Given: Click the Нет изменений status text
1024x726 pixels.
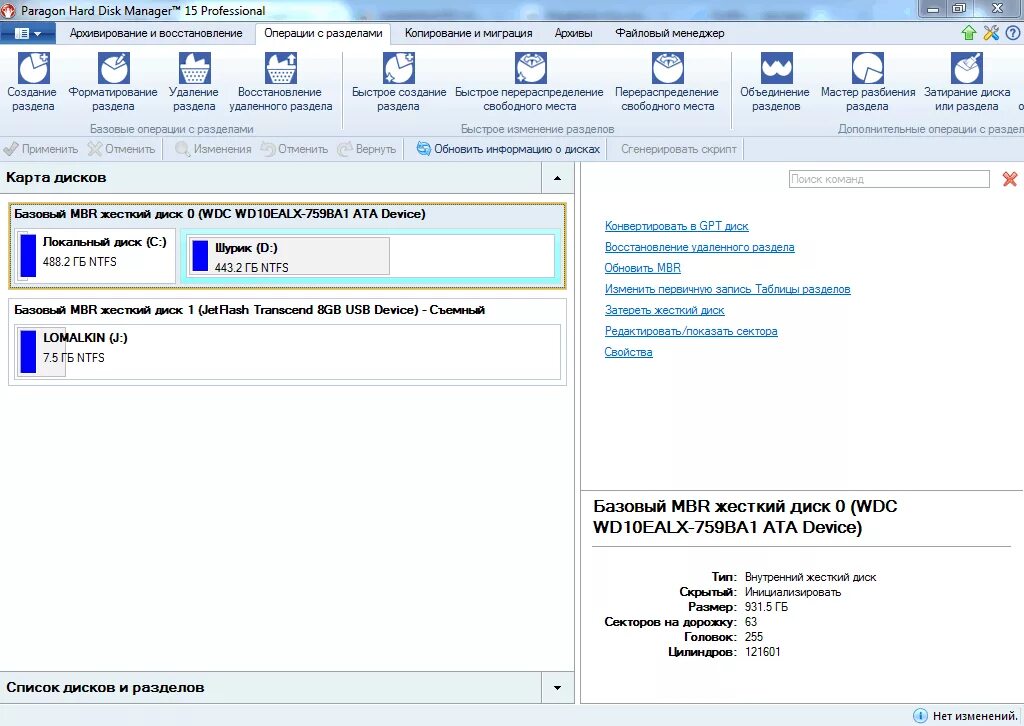Looking at the screenshot, I should (975, 716).
